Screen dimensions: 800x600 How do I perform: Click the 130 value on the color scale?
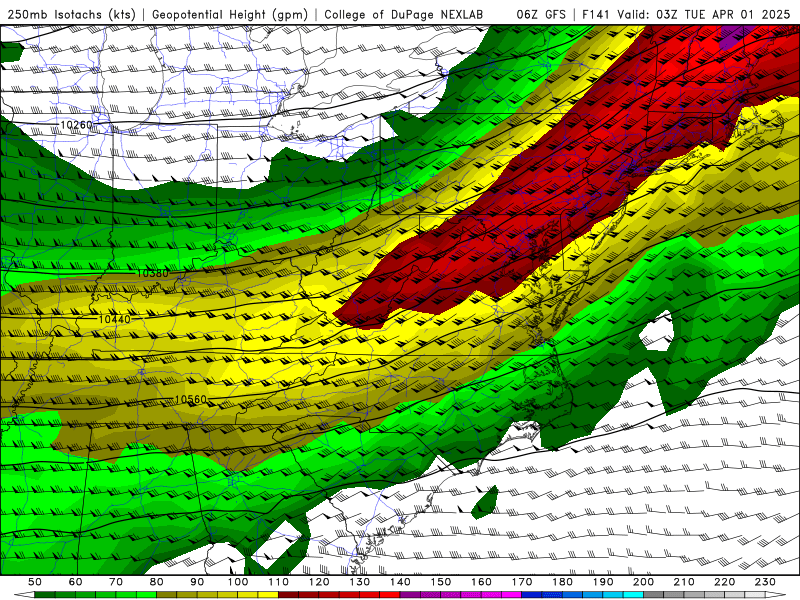point(359,582)
